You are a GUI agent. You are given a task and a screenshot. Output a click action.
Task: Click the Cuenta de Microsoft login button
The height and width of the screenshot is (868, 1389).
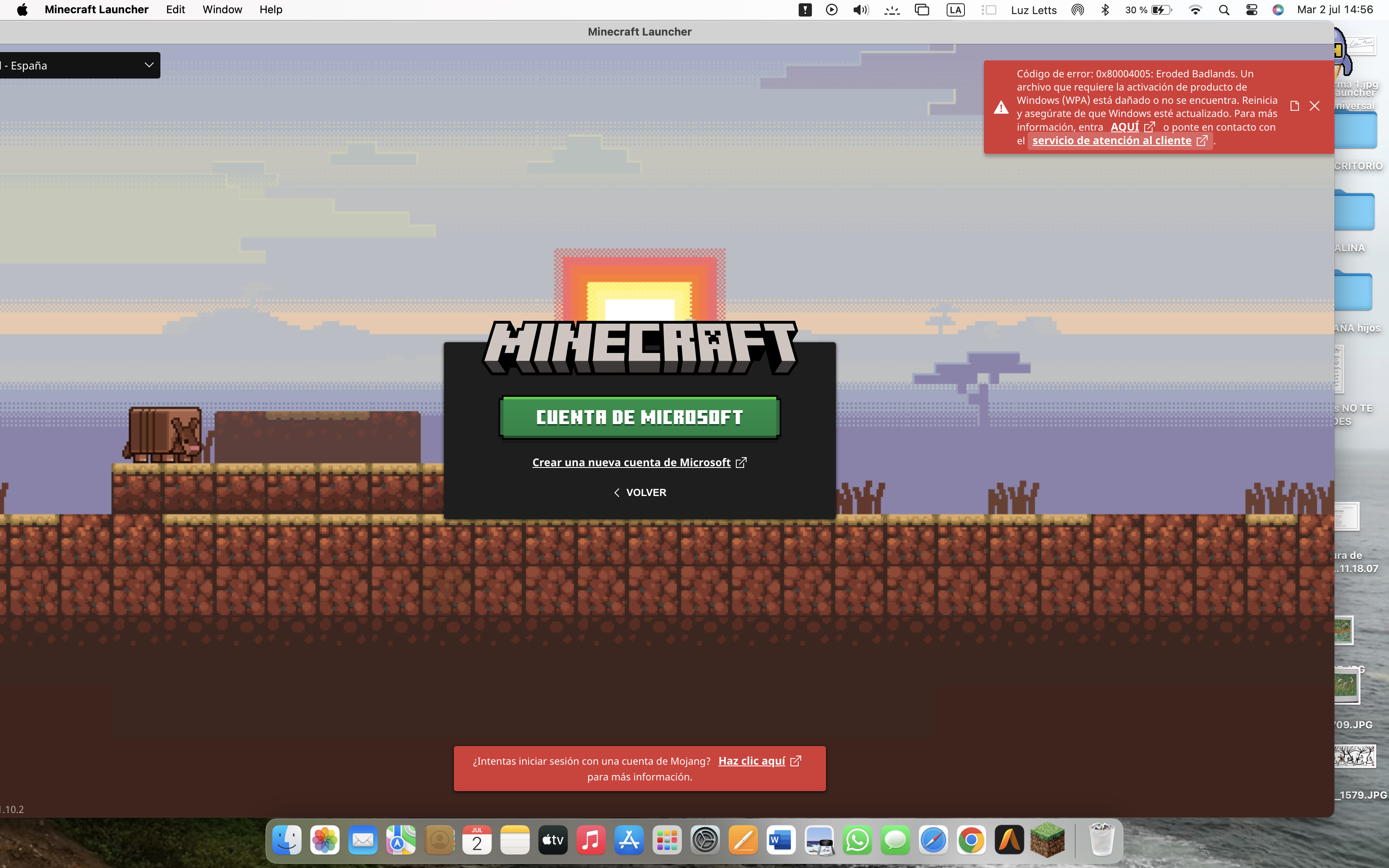[x=640, y=417]
